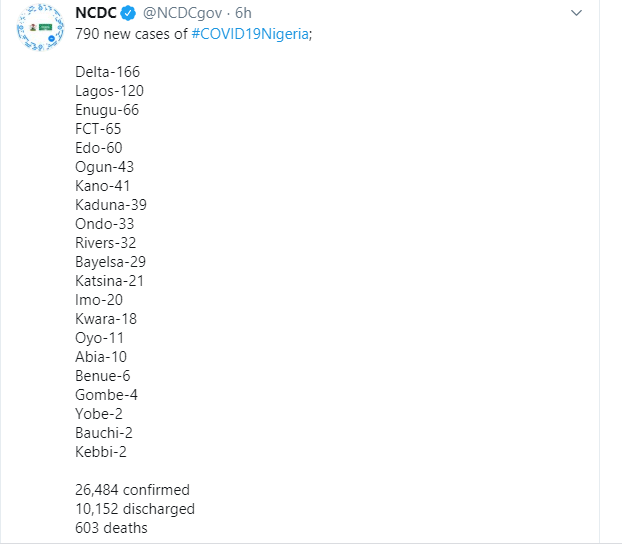Click the 10,152 discharged text
Viewport: 622px width, 547px height.
(x=135, y=509)
